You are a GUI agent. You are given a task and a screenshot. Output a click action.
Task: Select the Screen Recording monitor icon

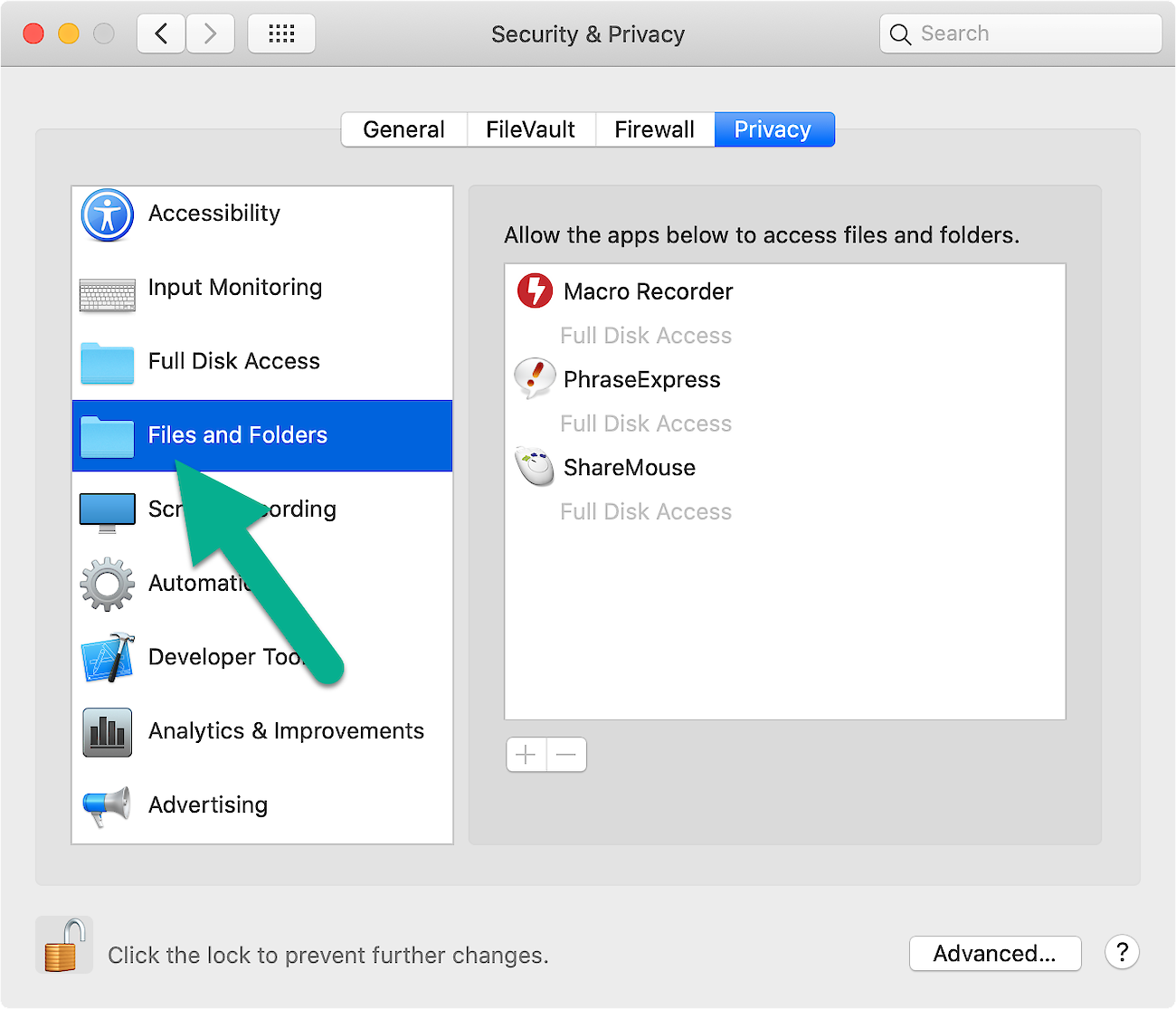coord(108,512)
